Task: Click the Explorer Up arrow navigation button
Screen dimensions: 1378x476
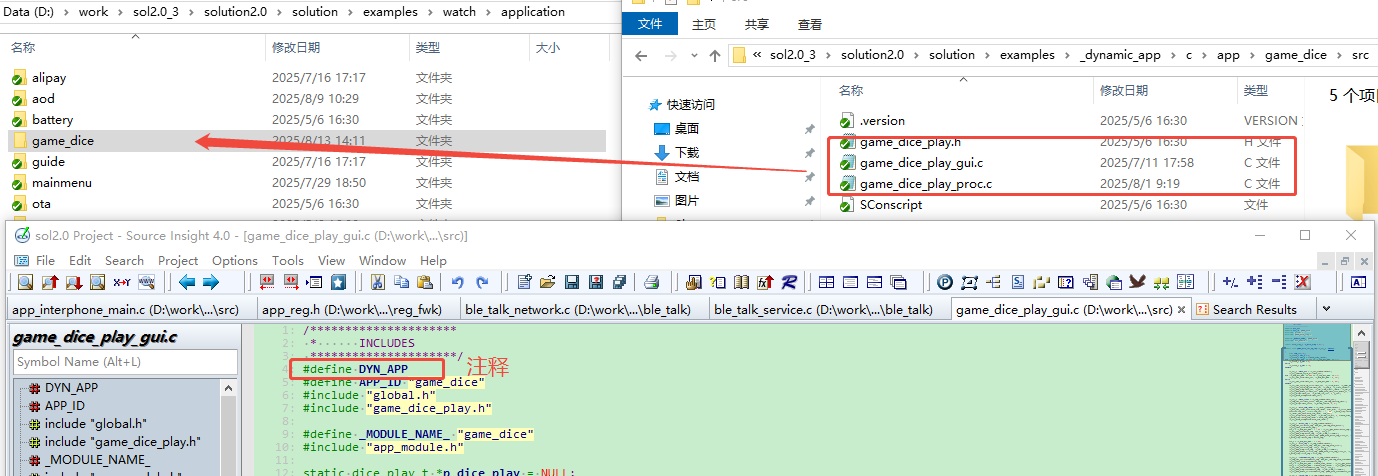Action: [x=714, y=55]
